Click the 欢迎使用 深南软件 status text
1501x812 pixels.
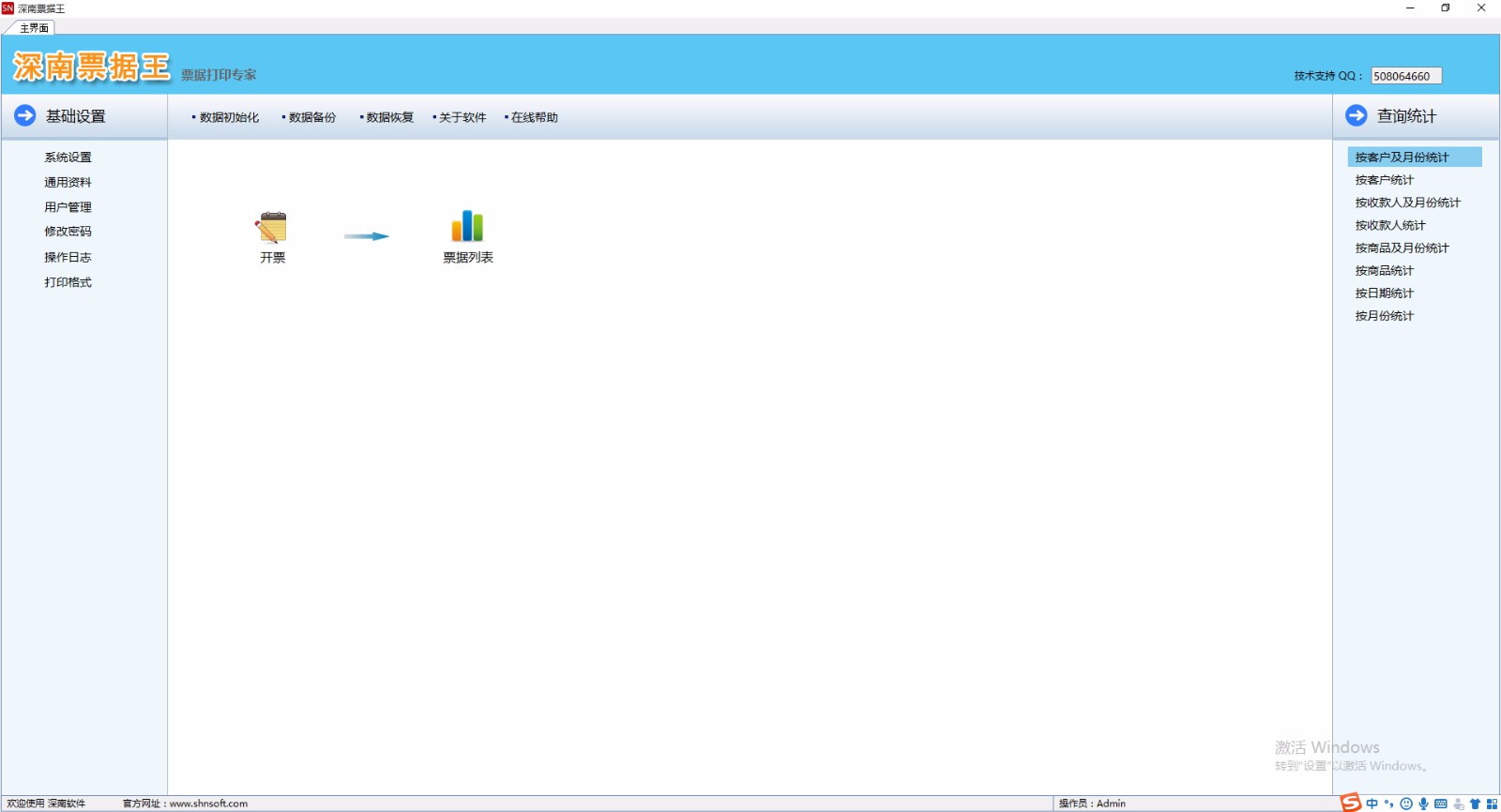point(46,804)
